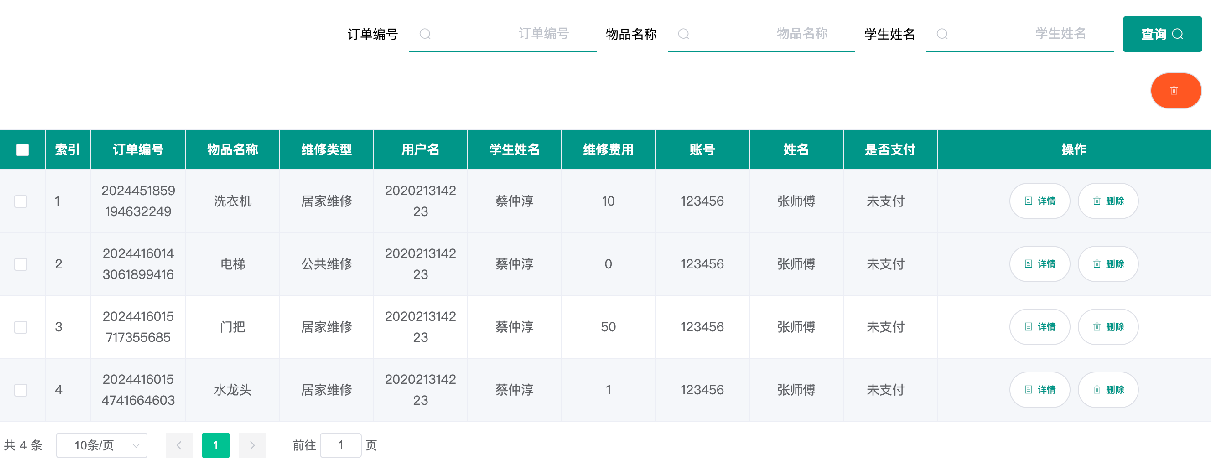The height and width of the screenshot is (470, 1211).
Task: View 详情 of the 门把 order
Action: point(1040,327)
